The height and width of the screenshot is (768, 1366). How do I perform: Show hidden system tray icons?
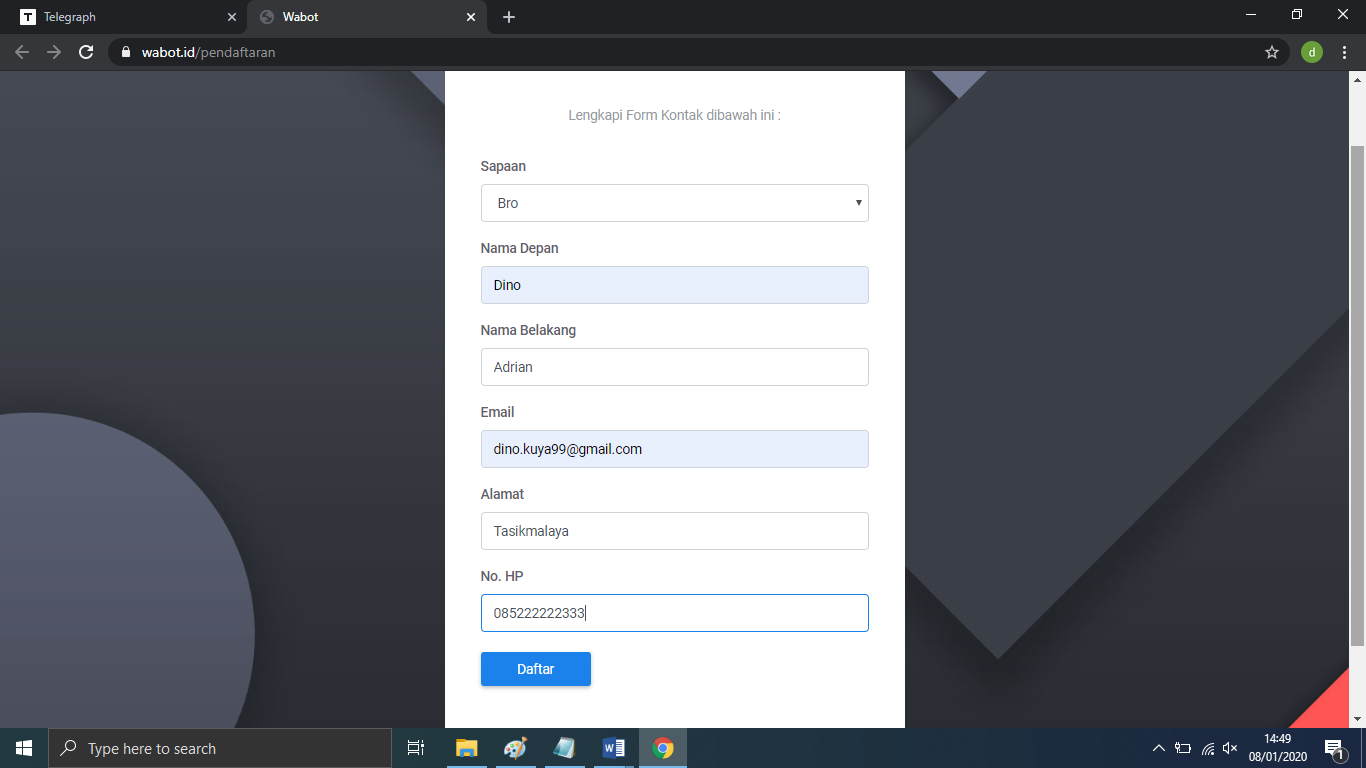(1159, 748)
